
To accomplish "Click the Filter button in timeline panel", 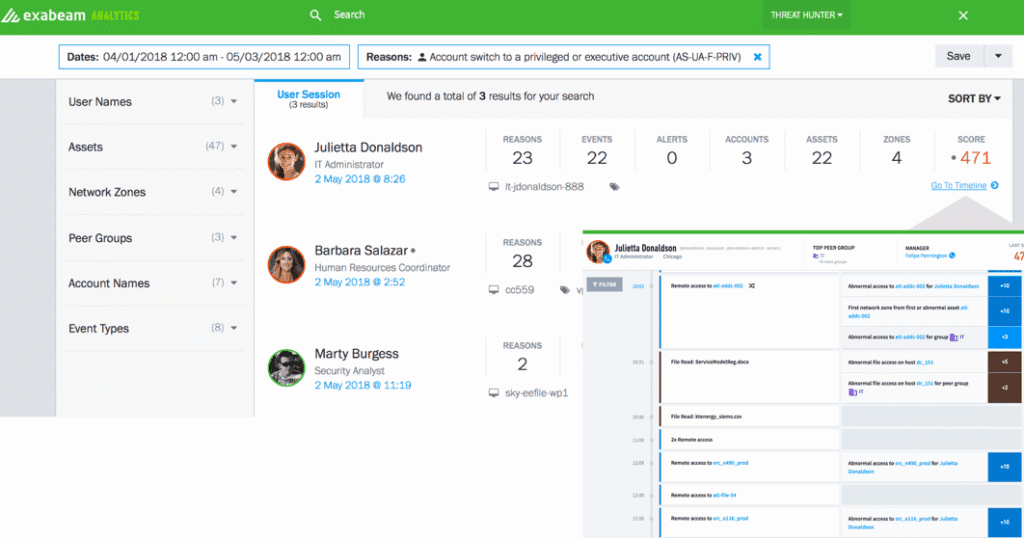I will point(604,285).
